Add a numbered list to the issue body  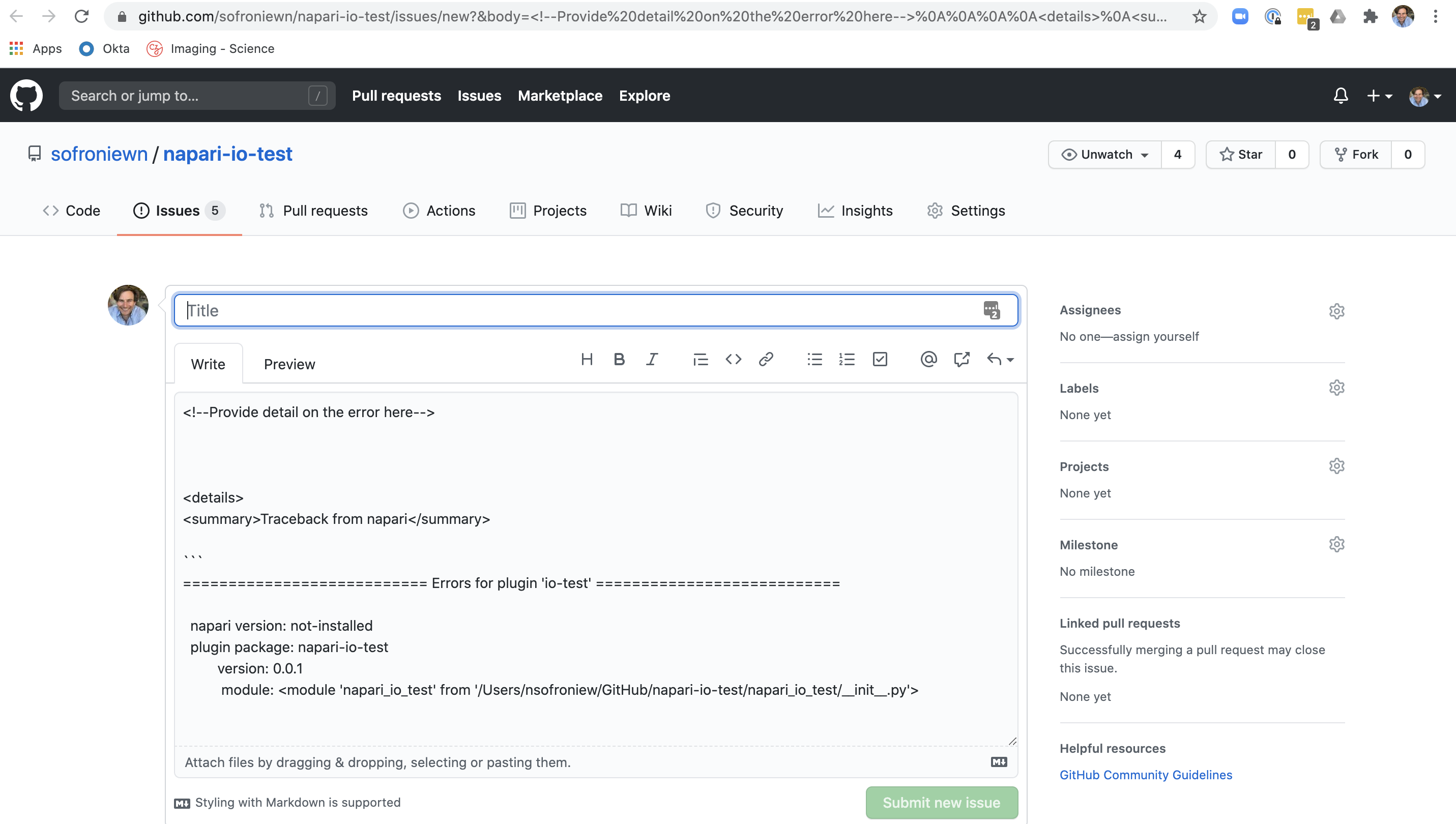(x=847, y=359)
